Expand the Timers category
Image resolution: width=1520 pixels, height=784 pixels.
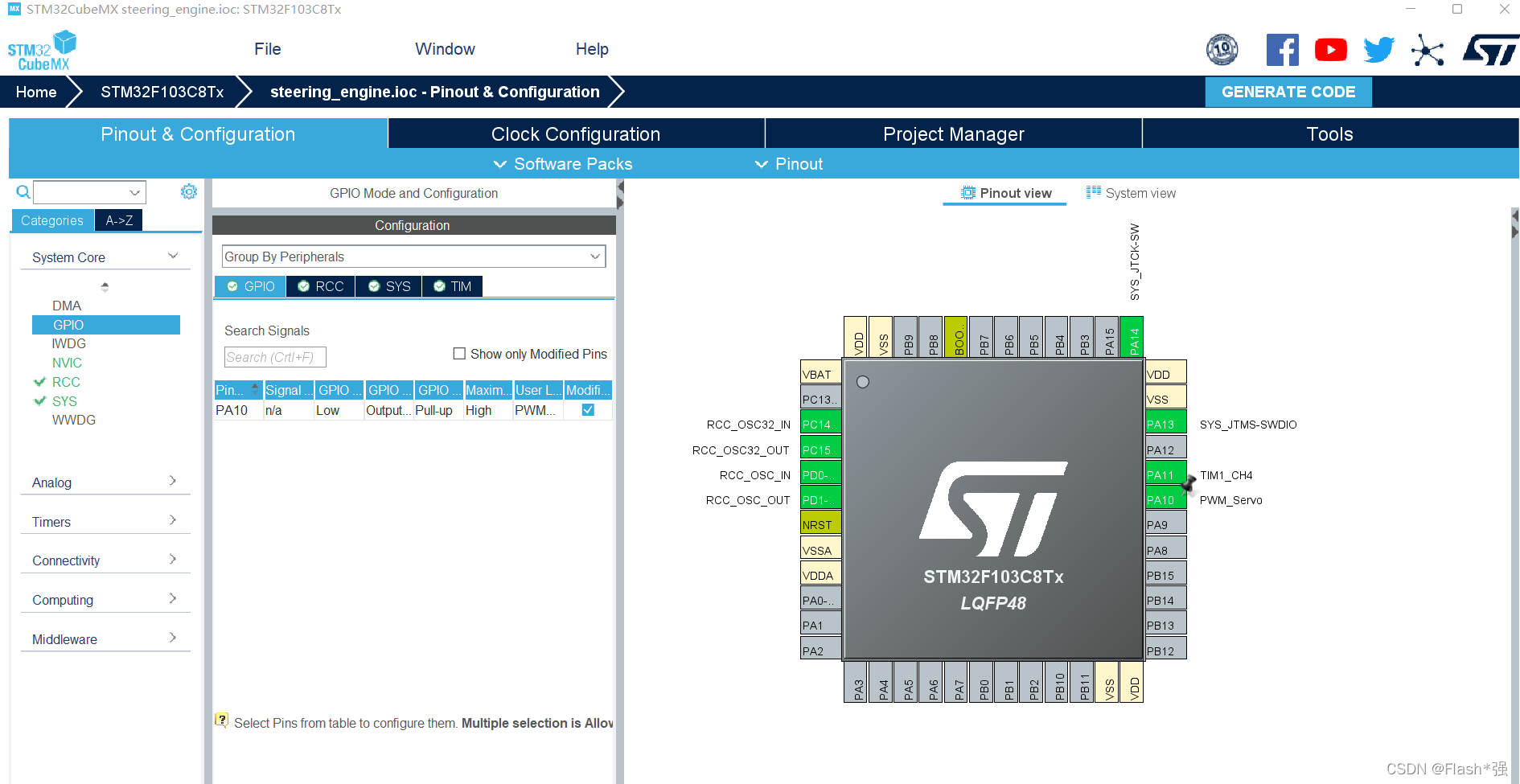point(105,522)
